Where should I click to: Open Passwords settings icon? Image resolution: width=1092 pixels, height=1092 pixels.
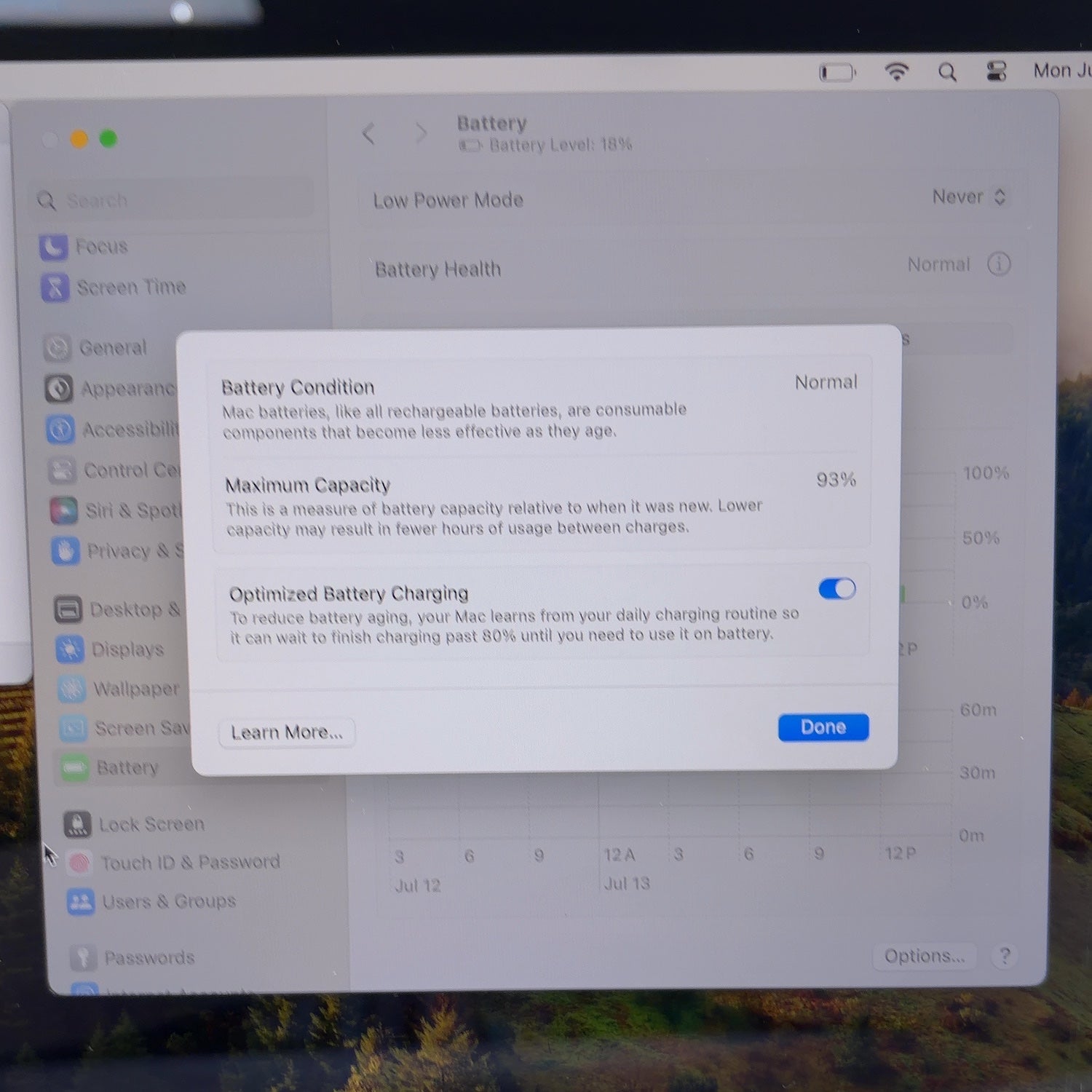tap(83, 957)
